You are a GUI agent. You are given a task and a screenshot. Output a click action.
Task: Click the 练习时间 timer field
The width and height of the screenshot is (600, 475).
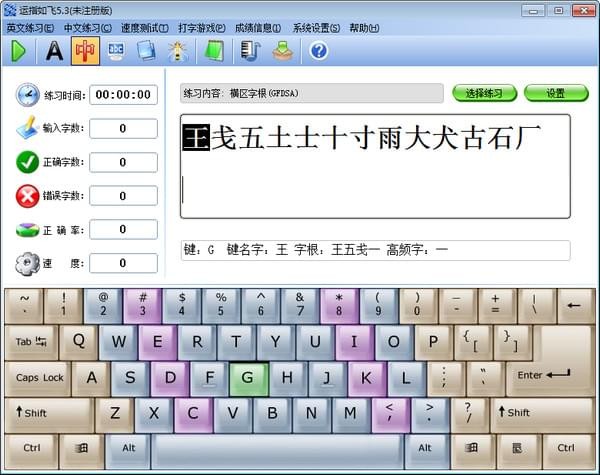click(124, 95)
